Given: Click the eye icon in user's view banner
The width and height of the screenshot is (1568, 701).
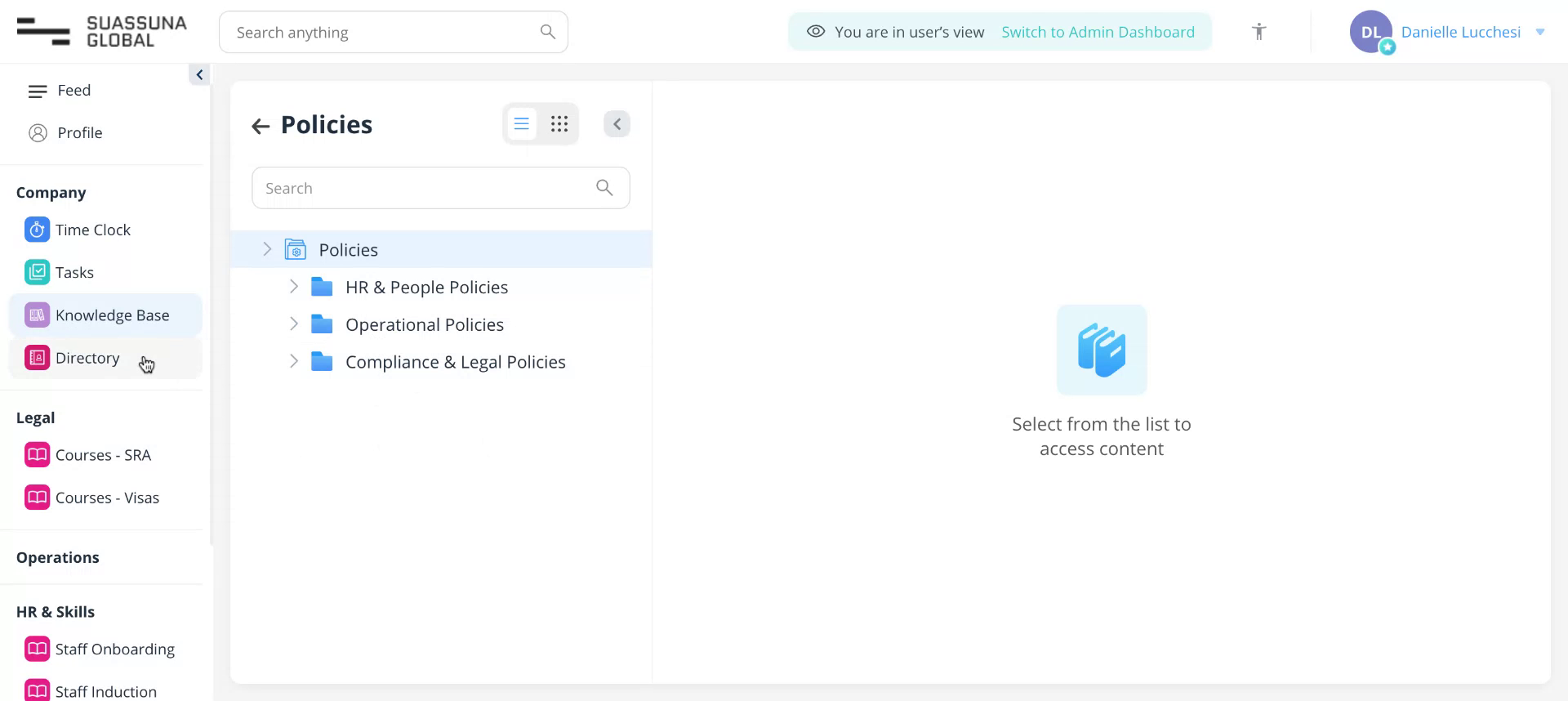Looking at the screenshot, I should [x=815, y=32].
